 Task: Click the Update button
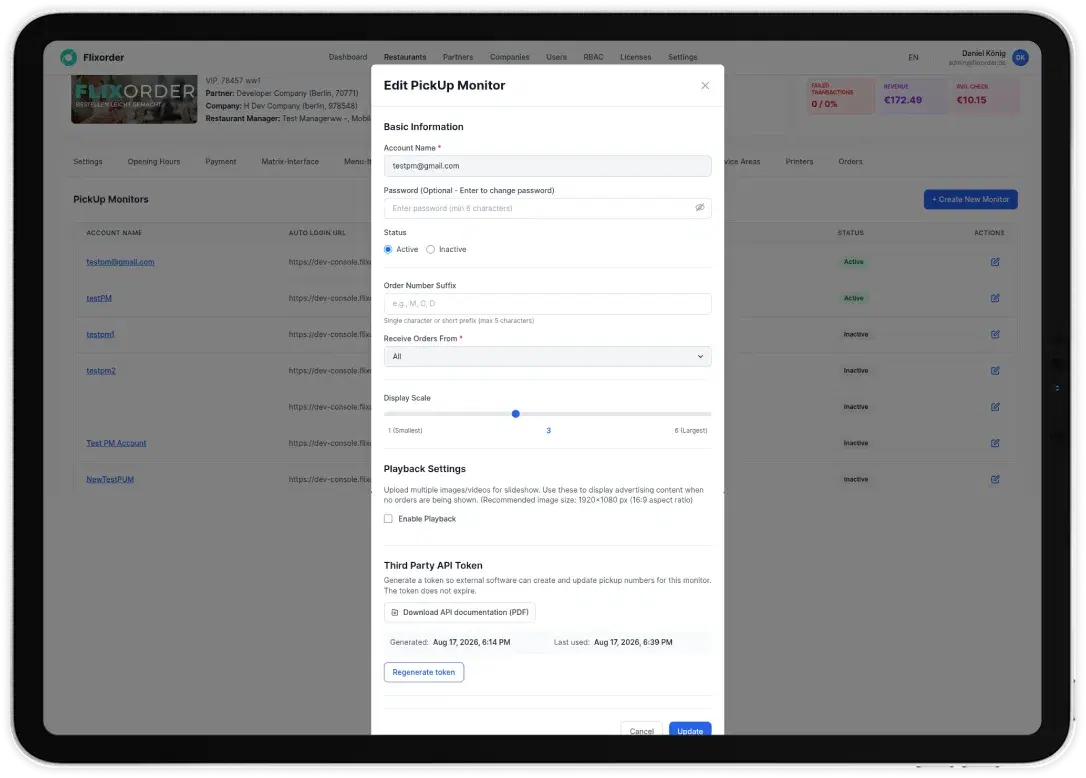click(690, 730)
